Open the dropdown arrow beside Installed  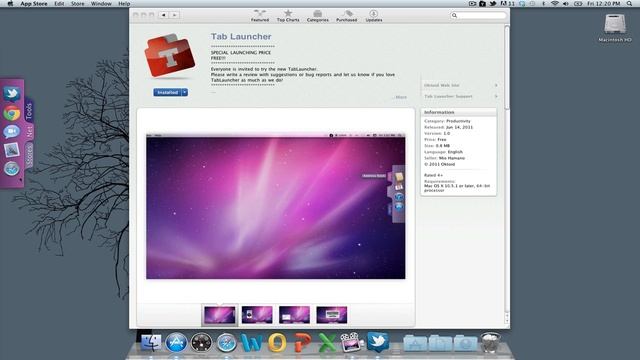[x=185, y=93]
